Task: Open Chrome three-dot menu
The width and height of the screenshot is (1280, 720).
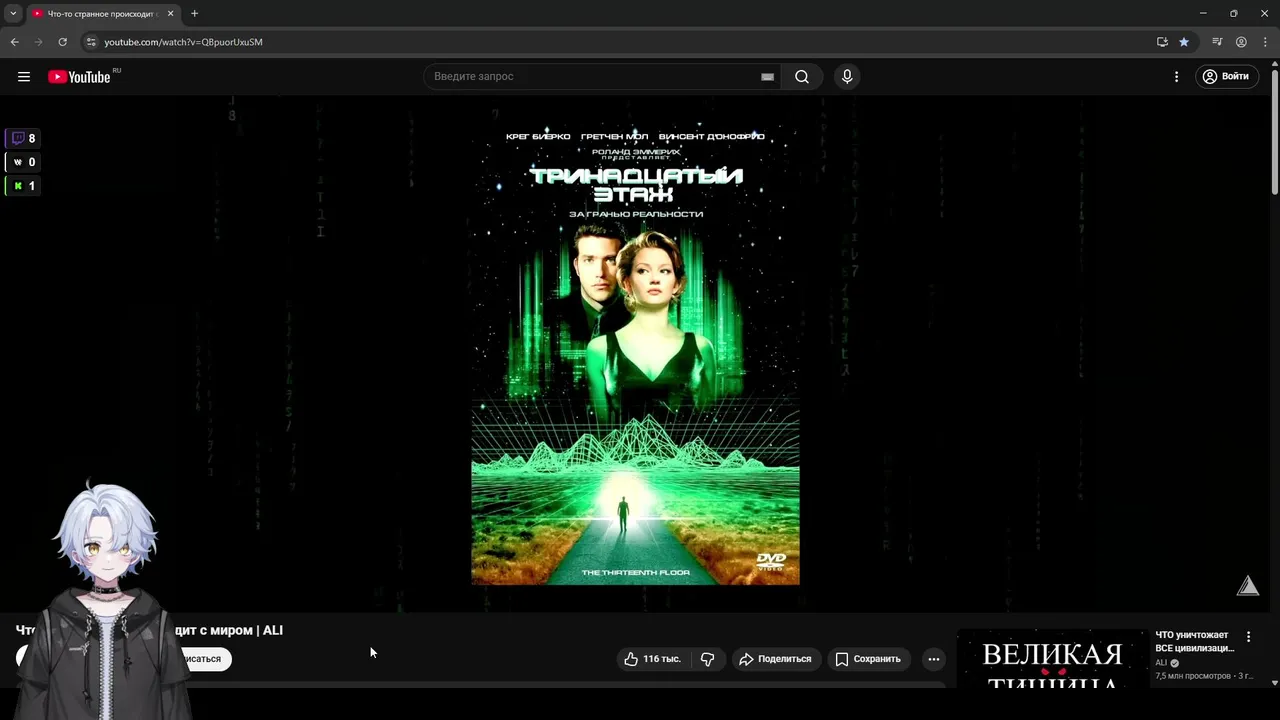Action: [1265, 42]
